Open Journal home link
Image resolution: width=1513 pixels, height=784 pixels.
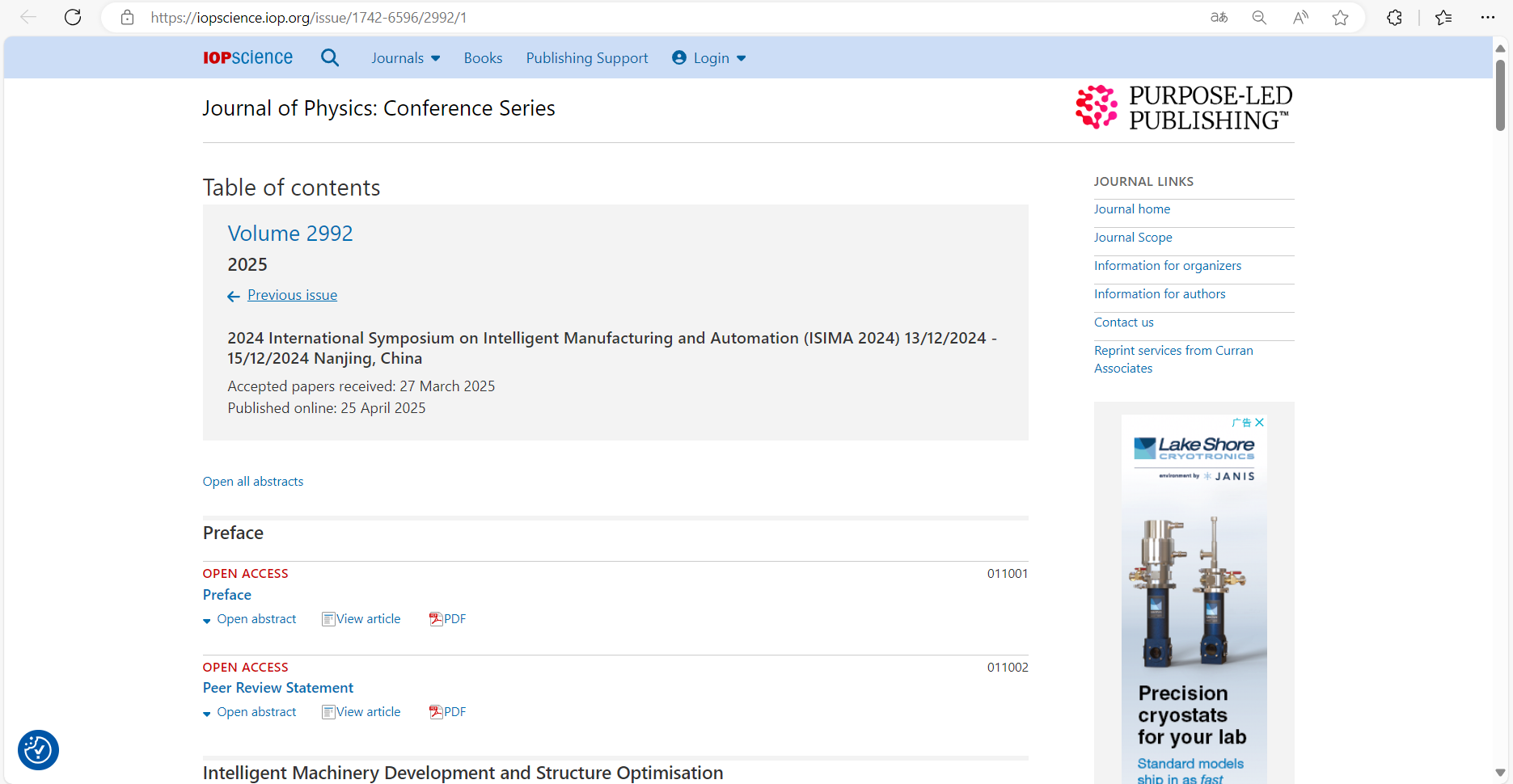point(1132,209)
